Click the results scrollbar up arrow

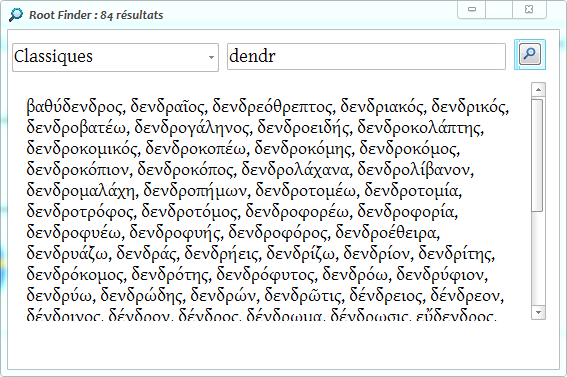(538, 89)
